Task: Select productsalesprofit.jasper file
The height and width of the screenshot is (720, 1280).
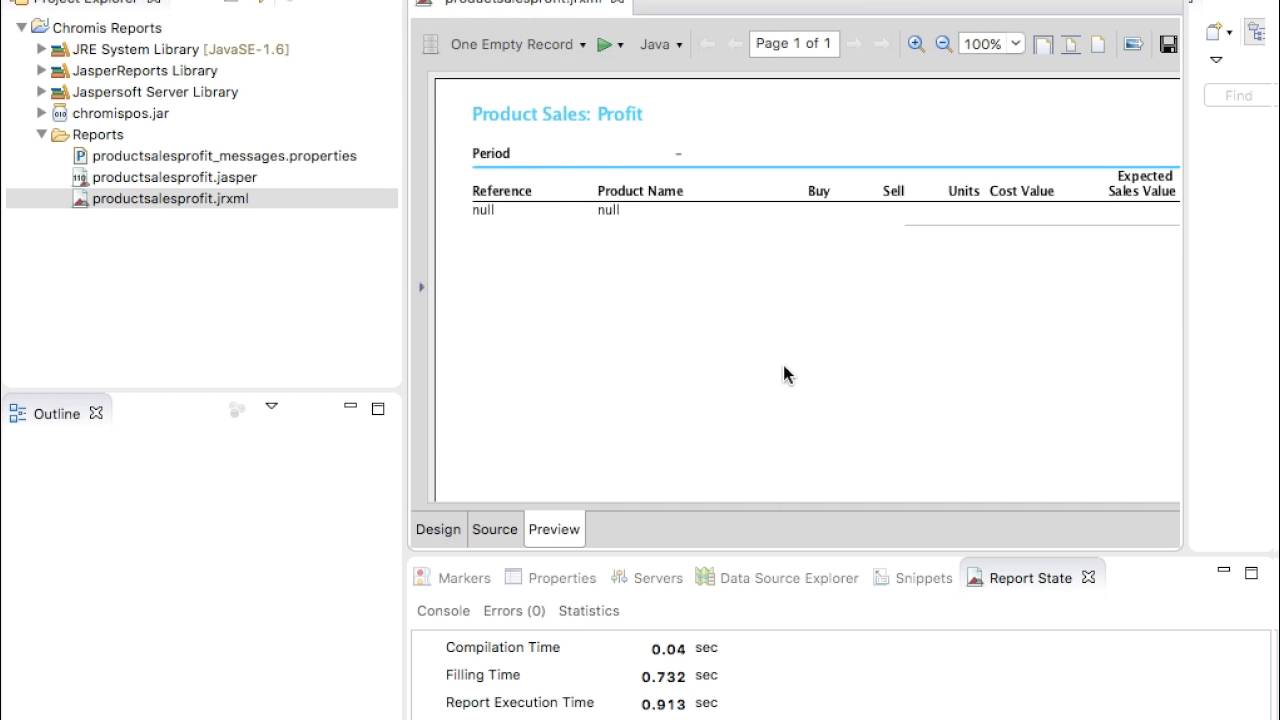Action: coord(164,177)
